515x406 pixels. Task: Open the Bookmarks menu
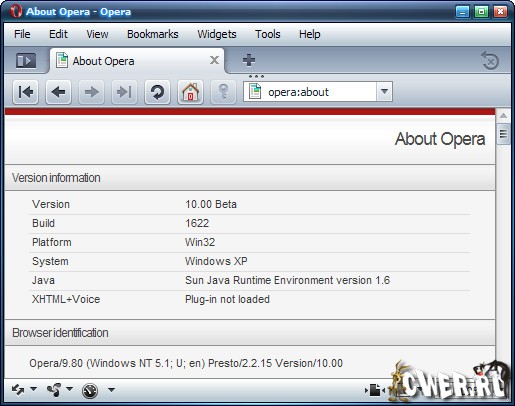[153, 34]
